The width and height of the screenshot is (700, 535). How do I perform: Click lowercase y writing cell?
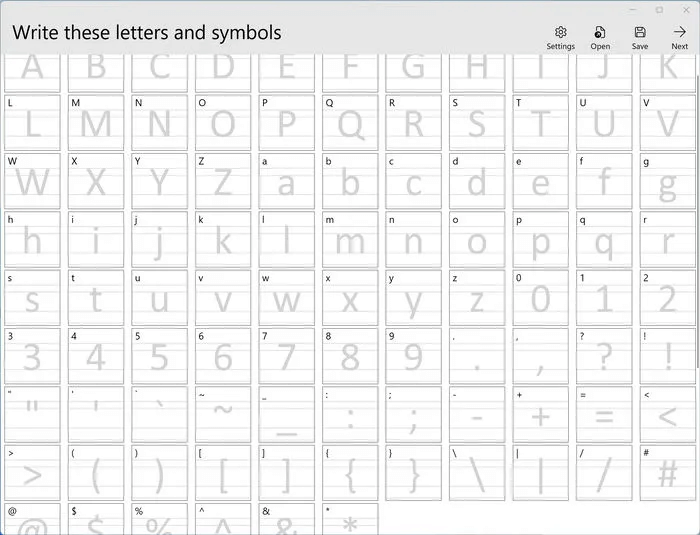[413, 297]
